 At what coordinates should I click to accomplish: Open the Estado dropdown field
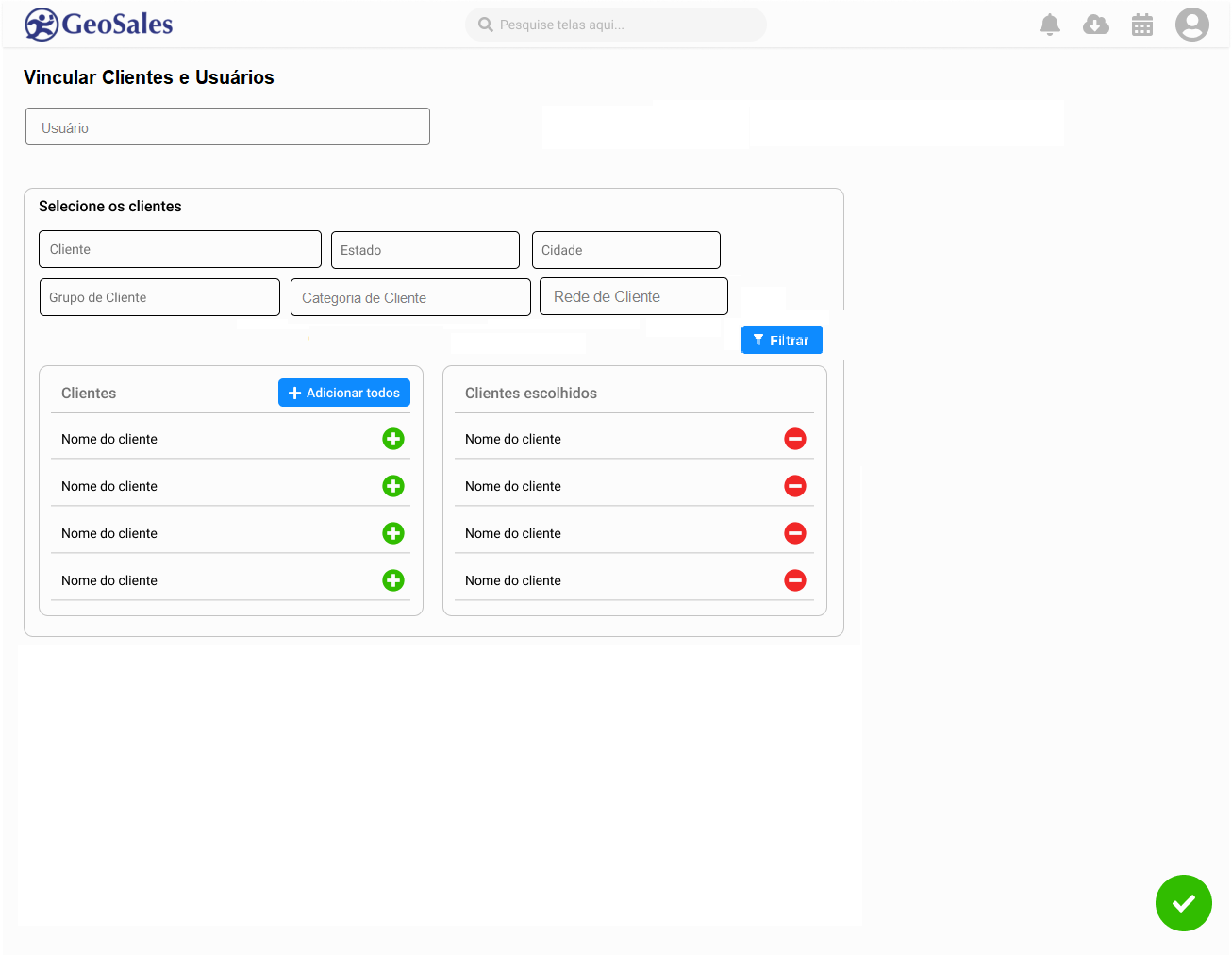coord(425,250)
